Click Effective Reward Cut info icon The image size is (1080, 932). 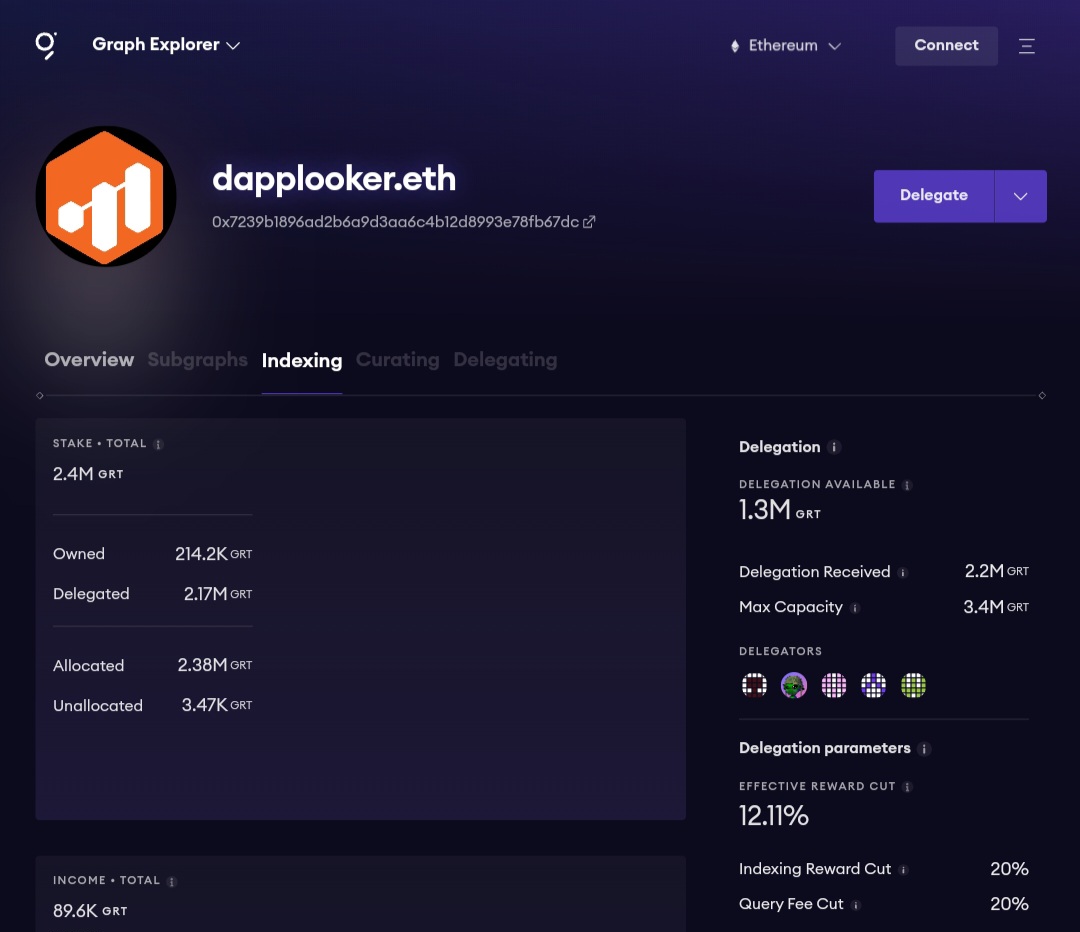click(907, 787)
